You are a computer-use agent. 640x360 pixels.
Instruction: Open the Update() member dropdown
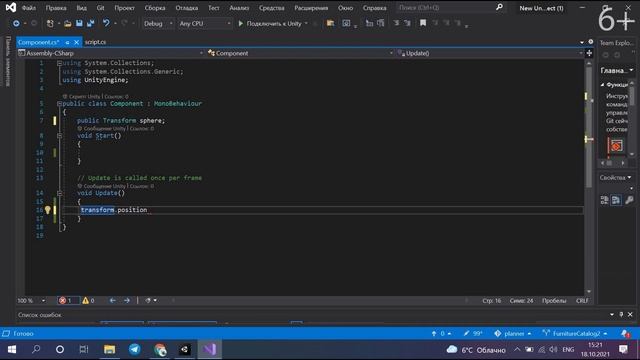click(490, 53)
